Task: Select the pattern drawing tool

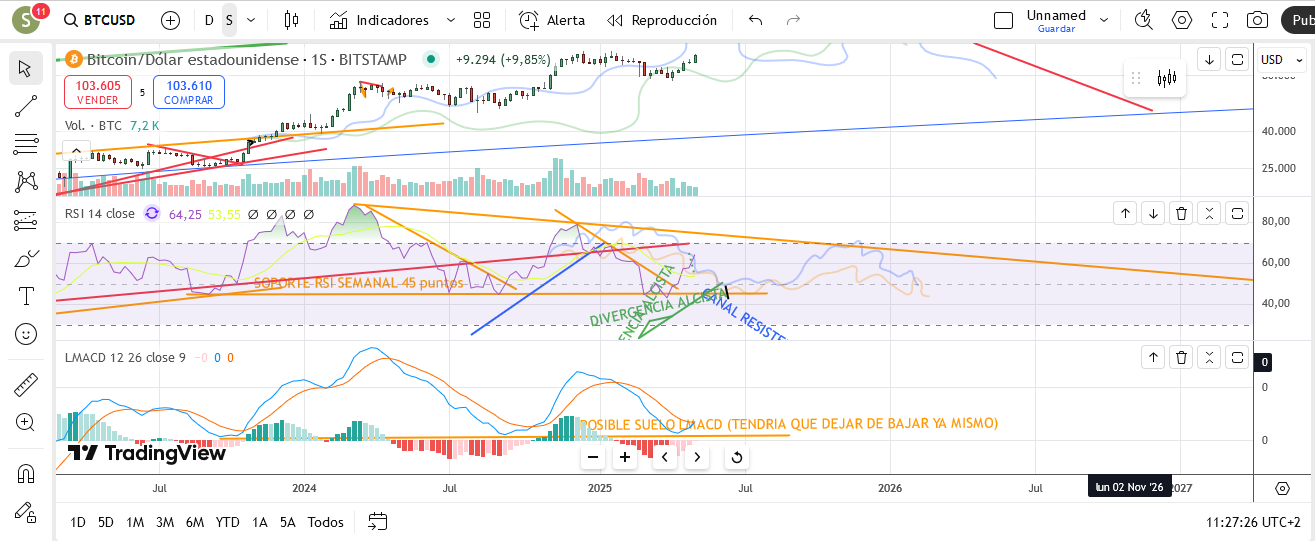Action: tap(26, 182)
